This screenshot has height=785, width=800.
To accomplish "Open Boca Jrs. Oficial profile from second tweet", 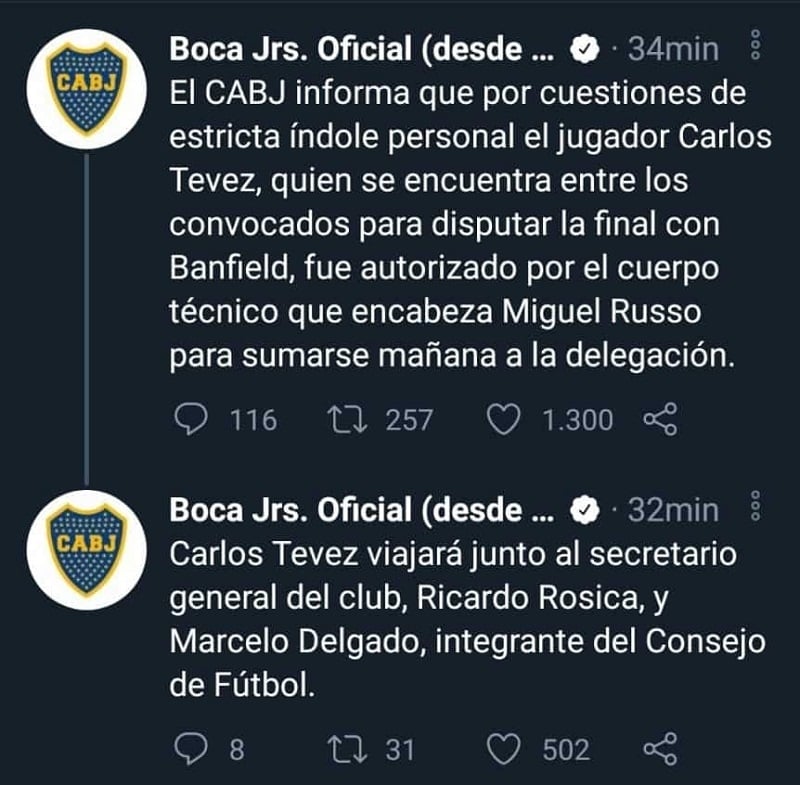I will pyautogui.click(x=360, y=510).
